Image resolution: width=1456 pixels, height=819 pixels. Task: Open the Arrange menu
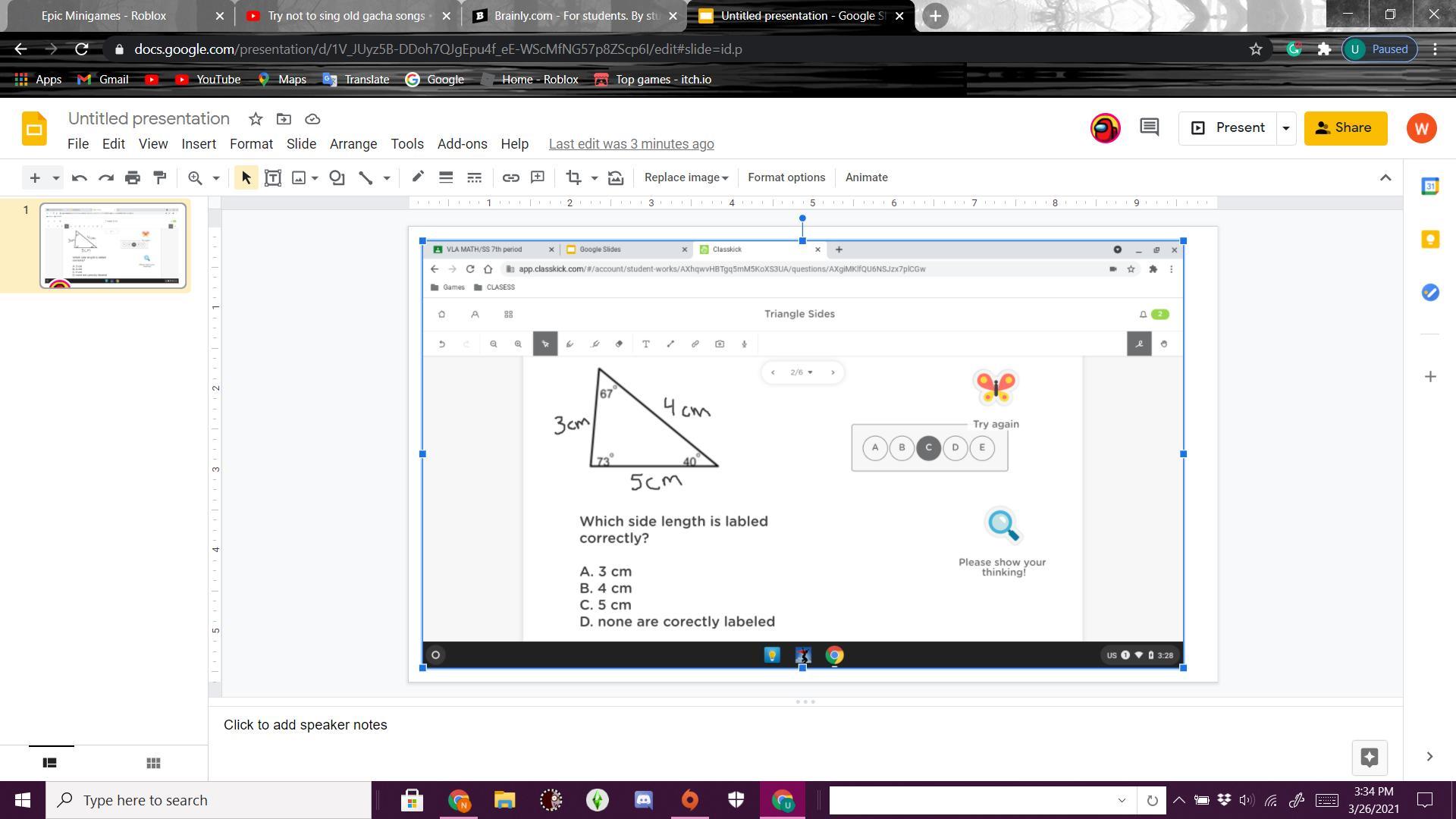point(353,144)
